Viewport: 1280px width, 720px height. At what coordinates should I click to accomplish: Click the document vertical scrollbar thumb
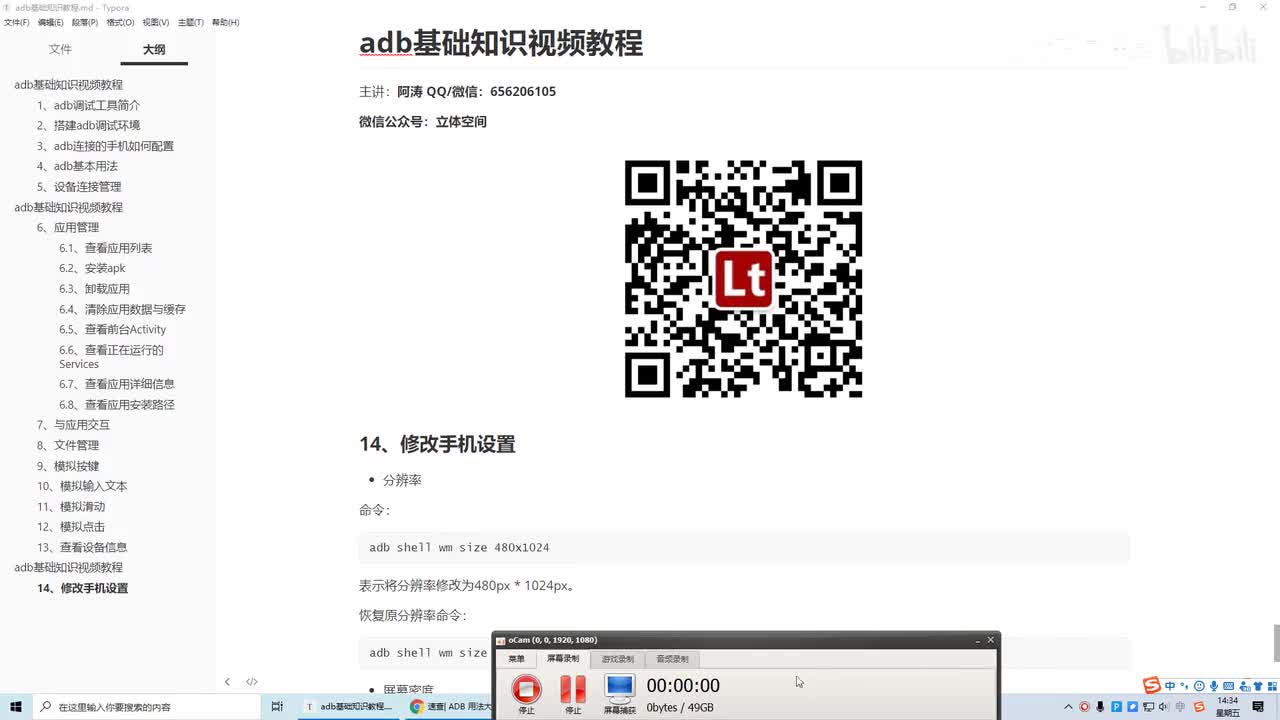coord(1276,642)
